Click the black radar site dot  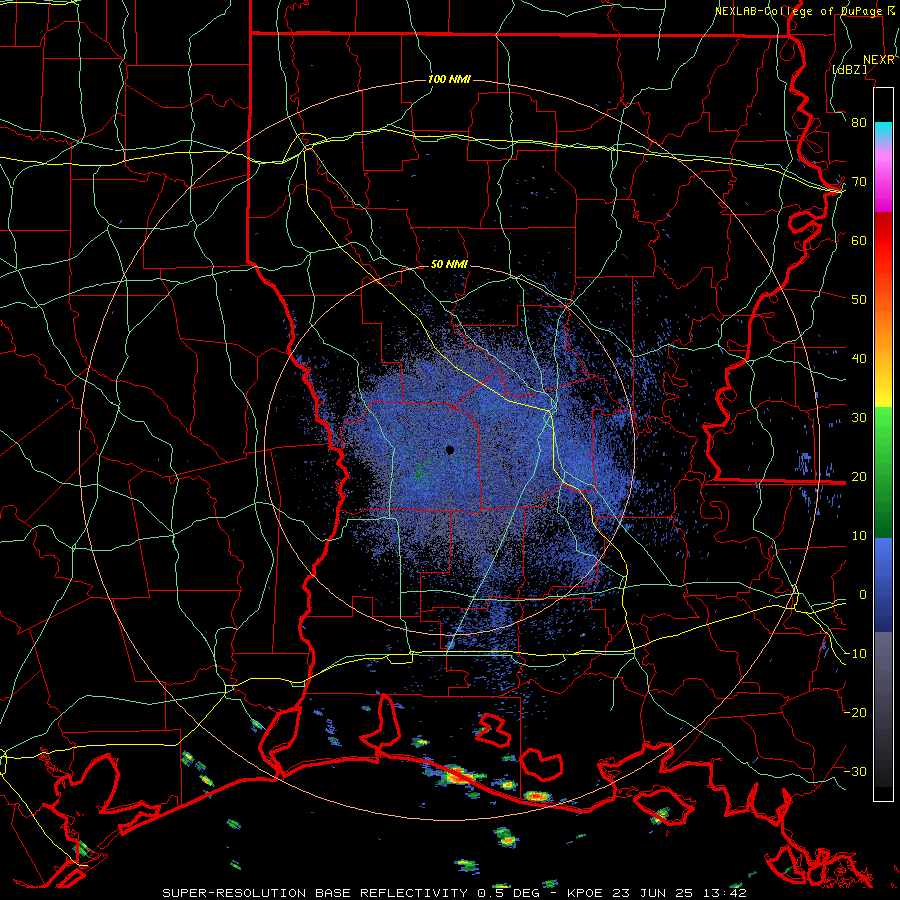pos(450,450)
